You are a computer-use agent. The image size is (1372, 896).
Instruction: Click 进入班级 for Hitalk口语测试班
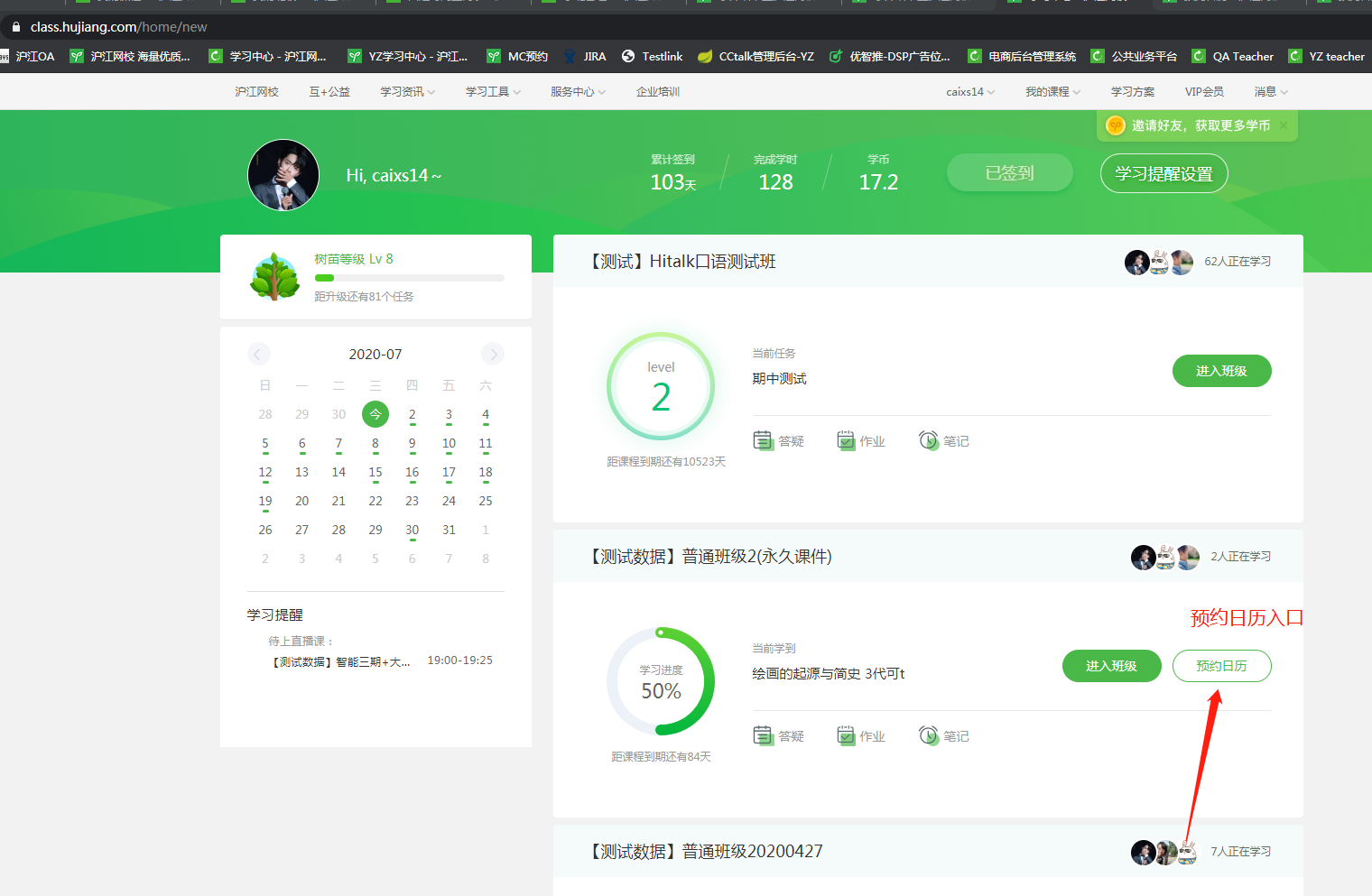[x=1221, y=371]
